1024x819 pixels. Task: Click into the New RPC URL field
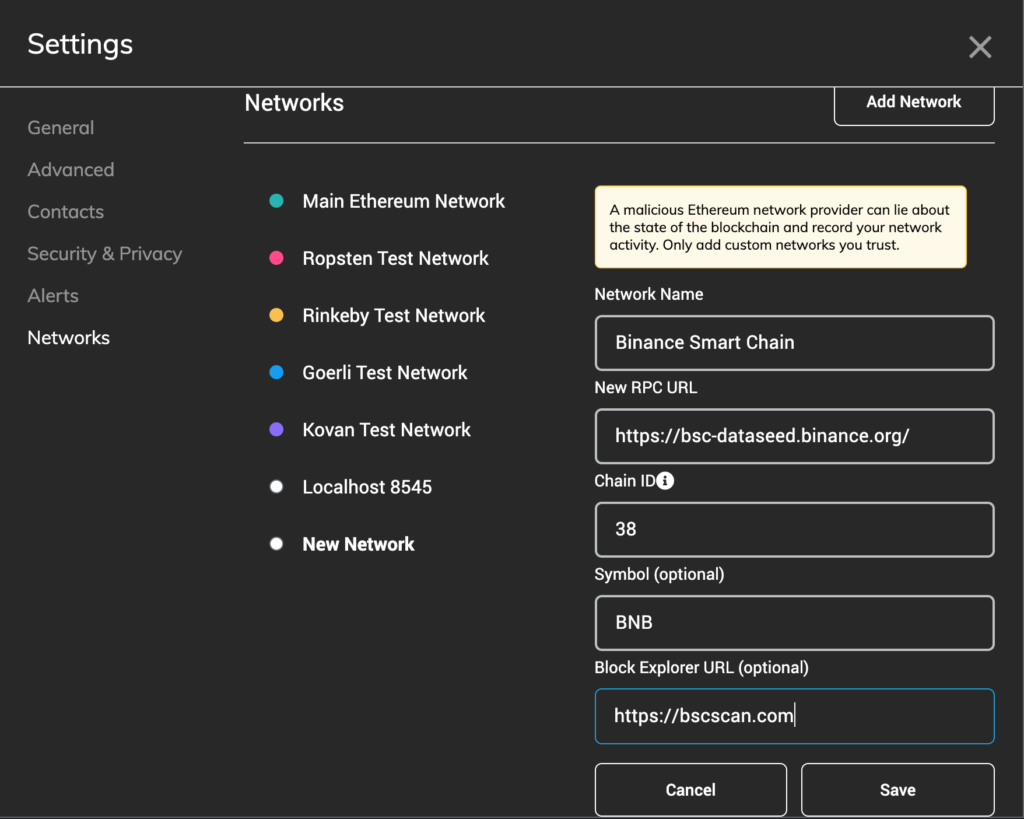click(794, 436)
